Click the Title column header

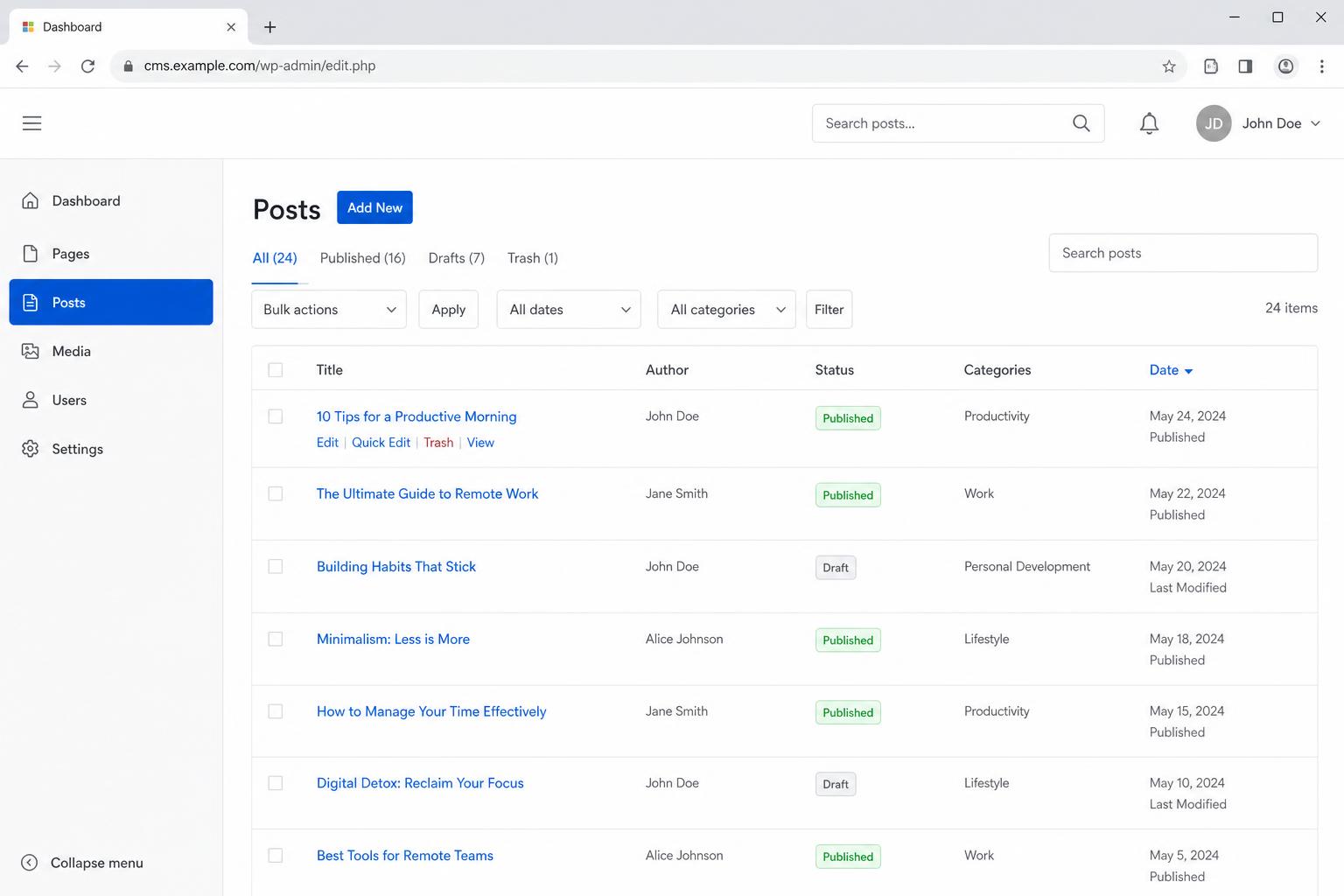tap(330, 370)
